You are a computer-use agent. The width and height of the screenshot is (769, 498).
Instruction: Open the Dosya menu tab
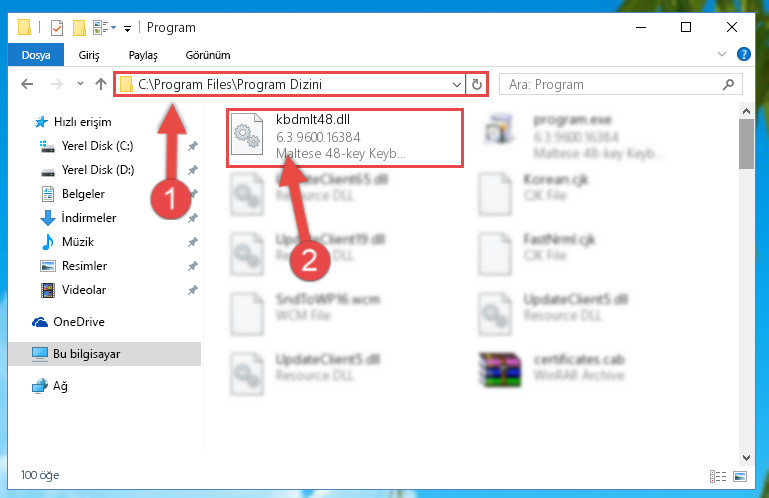click(36, 55)
